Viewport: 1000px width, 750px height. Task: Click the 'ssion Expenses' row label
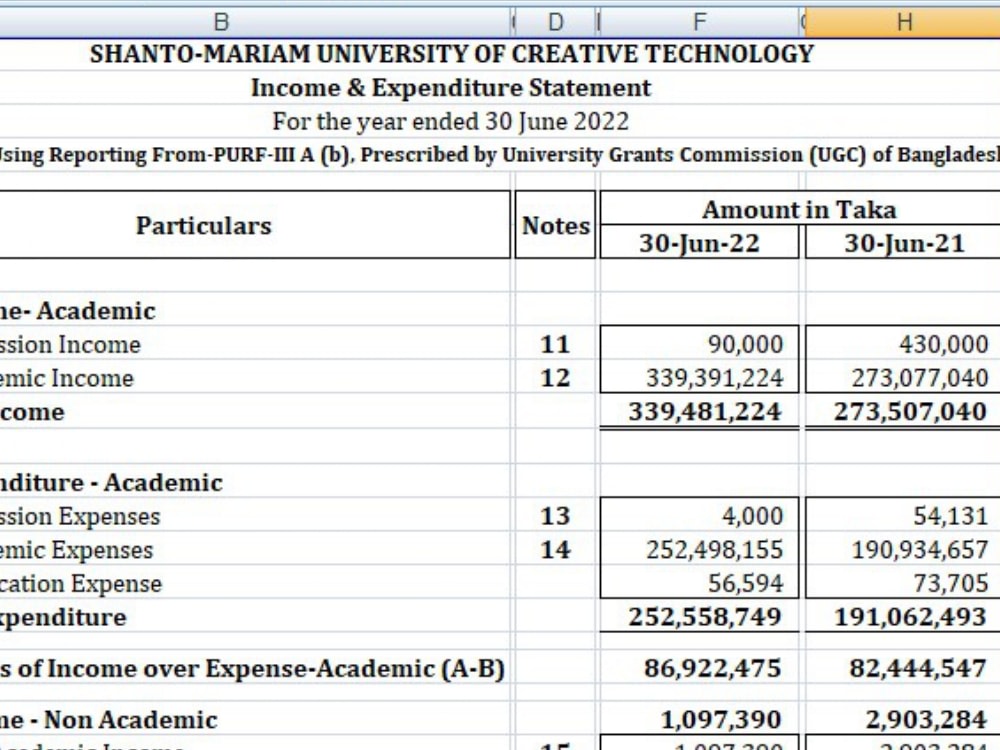coord(80,517)
